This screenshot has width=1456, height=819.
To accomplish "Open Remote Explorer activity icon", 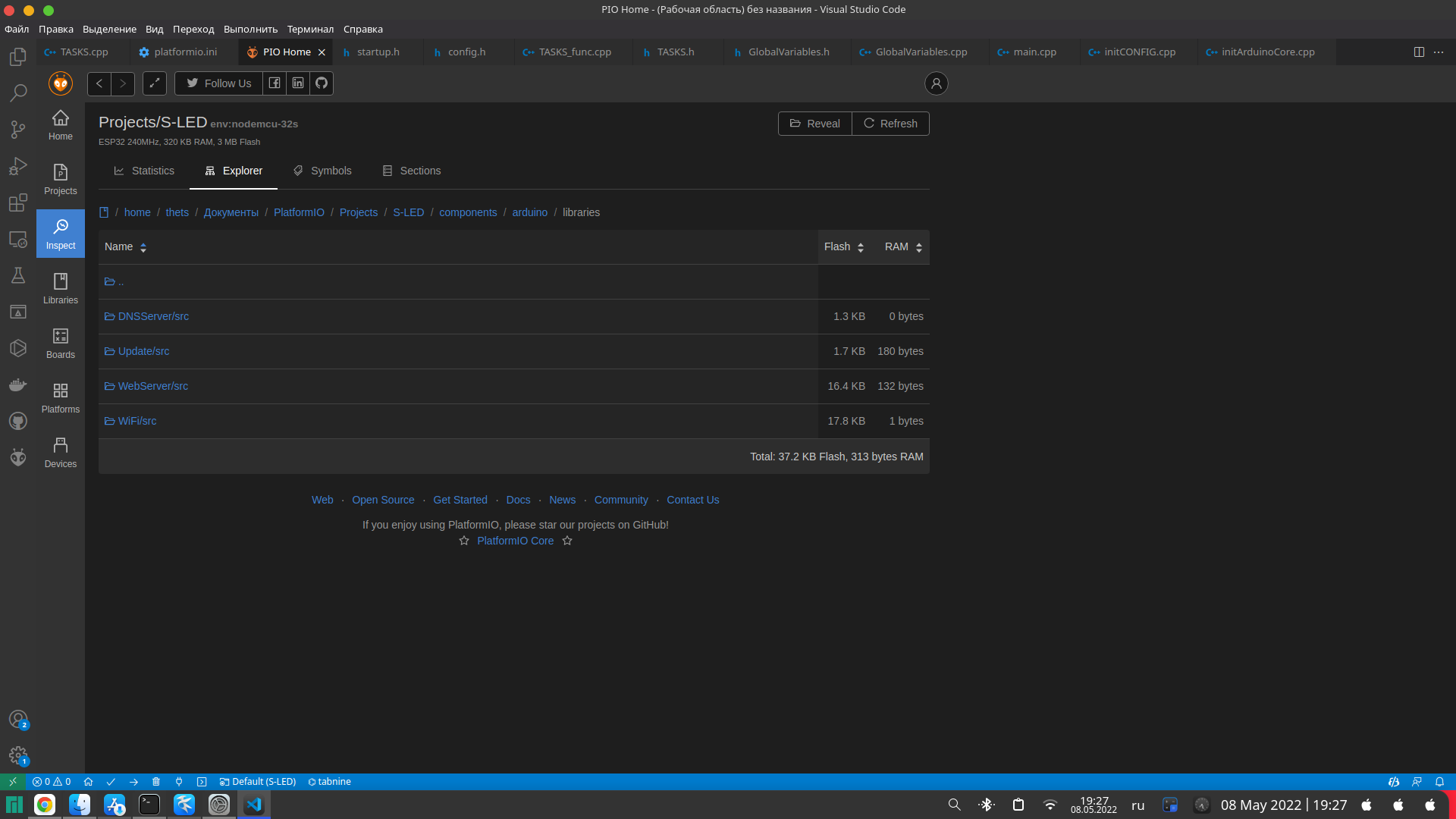I will pyautogui.click(x=18, y=239).
